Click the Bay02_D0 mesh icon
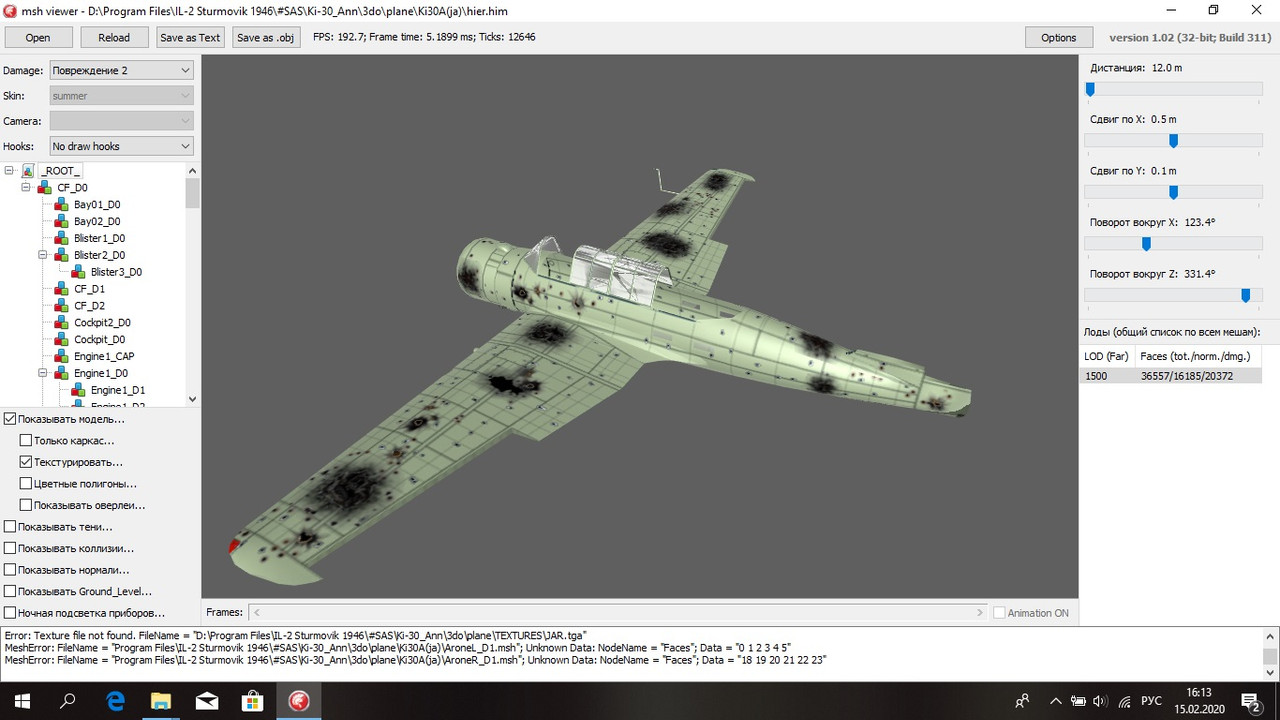The image size is (1280, 720). [62, 222]
